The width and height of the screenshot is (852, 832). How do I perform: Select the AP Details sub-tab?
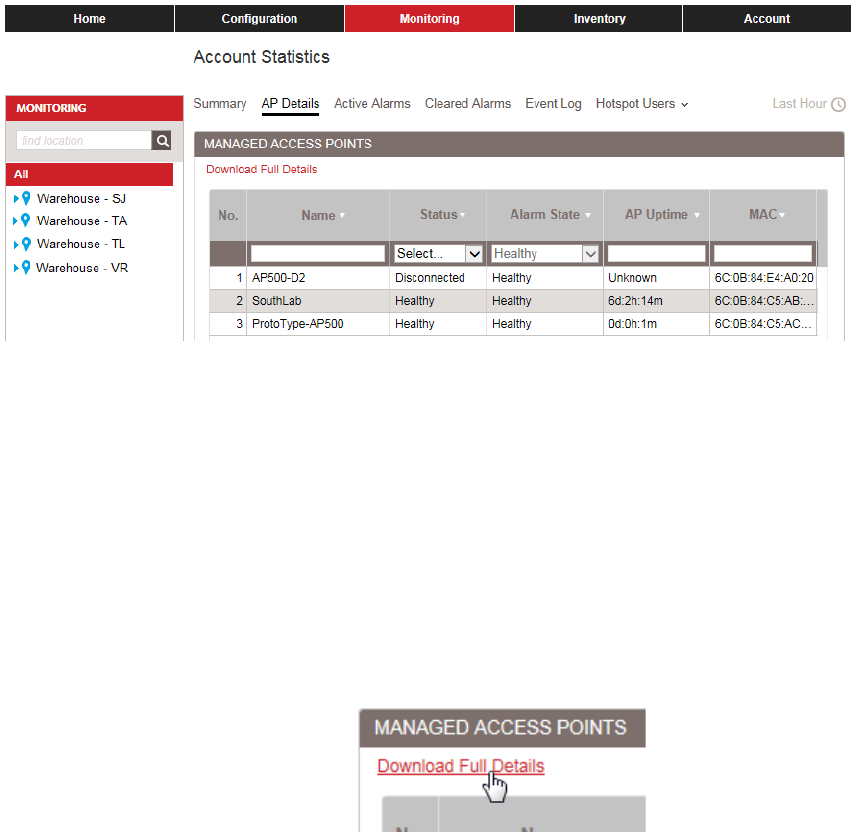point(290,104)
